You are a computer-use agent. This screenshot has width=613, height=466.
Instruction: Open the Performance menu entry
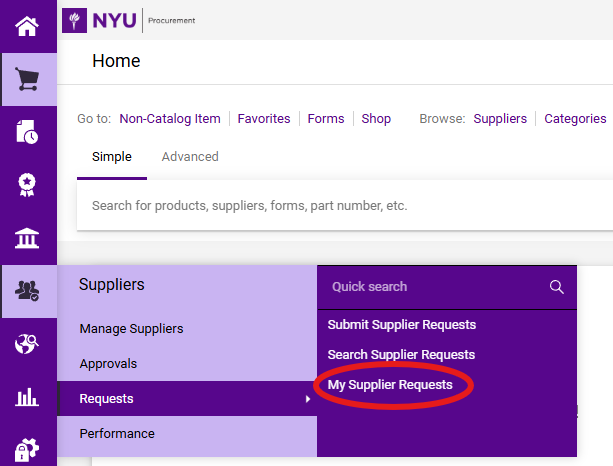[117, 434]
